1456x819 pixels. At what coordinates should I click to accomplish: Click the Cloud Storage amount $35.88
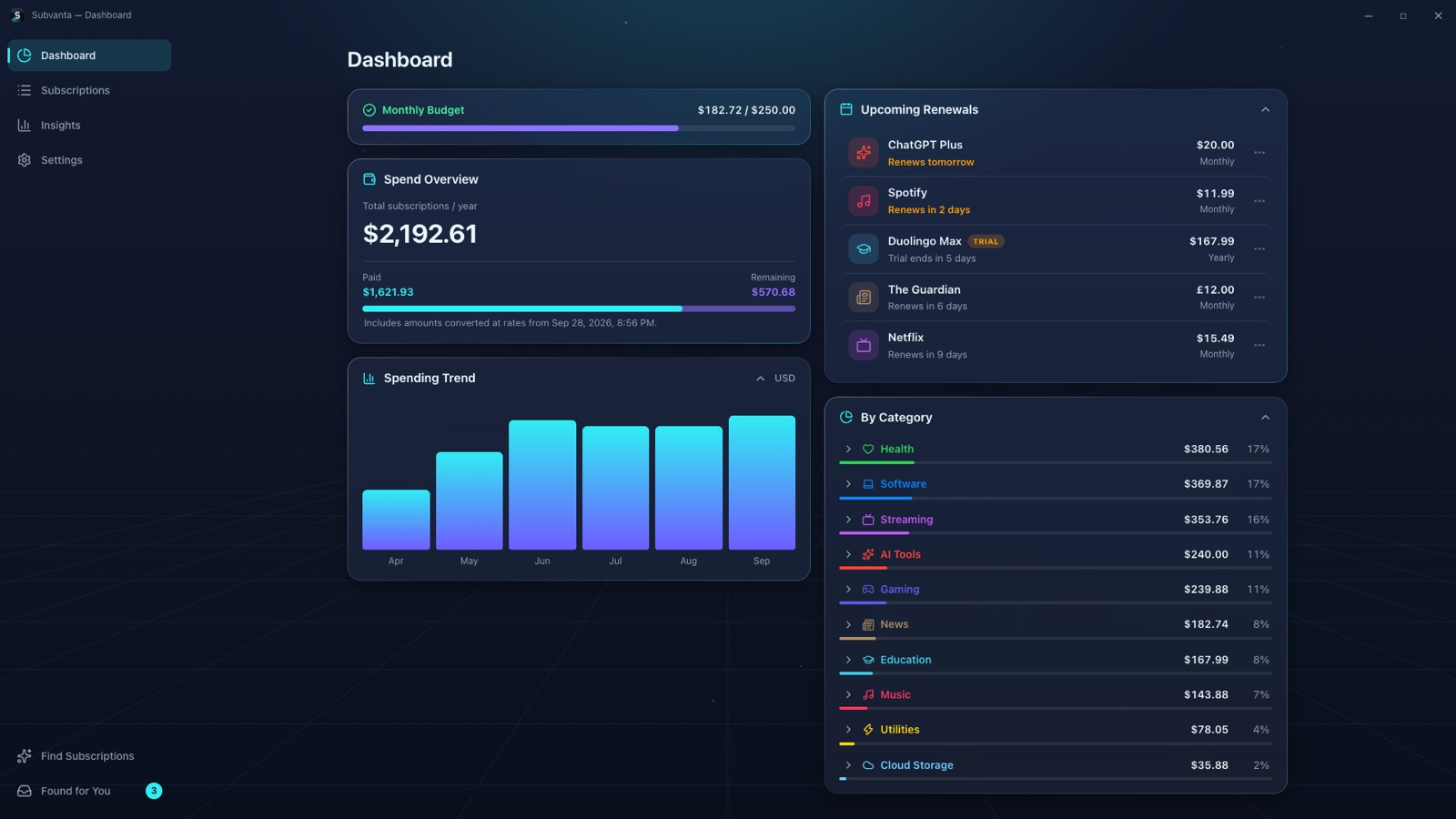click(1209, 765)
